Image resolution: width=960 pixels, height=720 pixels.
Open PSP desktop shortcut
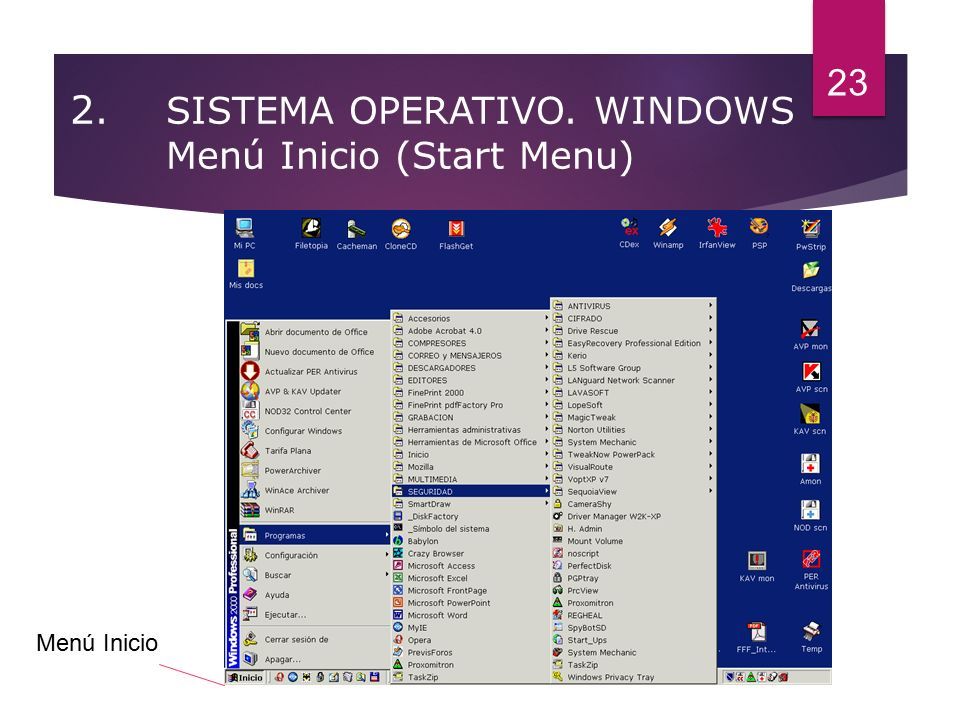[759, 233]
